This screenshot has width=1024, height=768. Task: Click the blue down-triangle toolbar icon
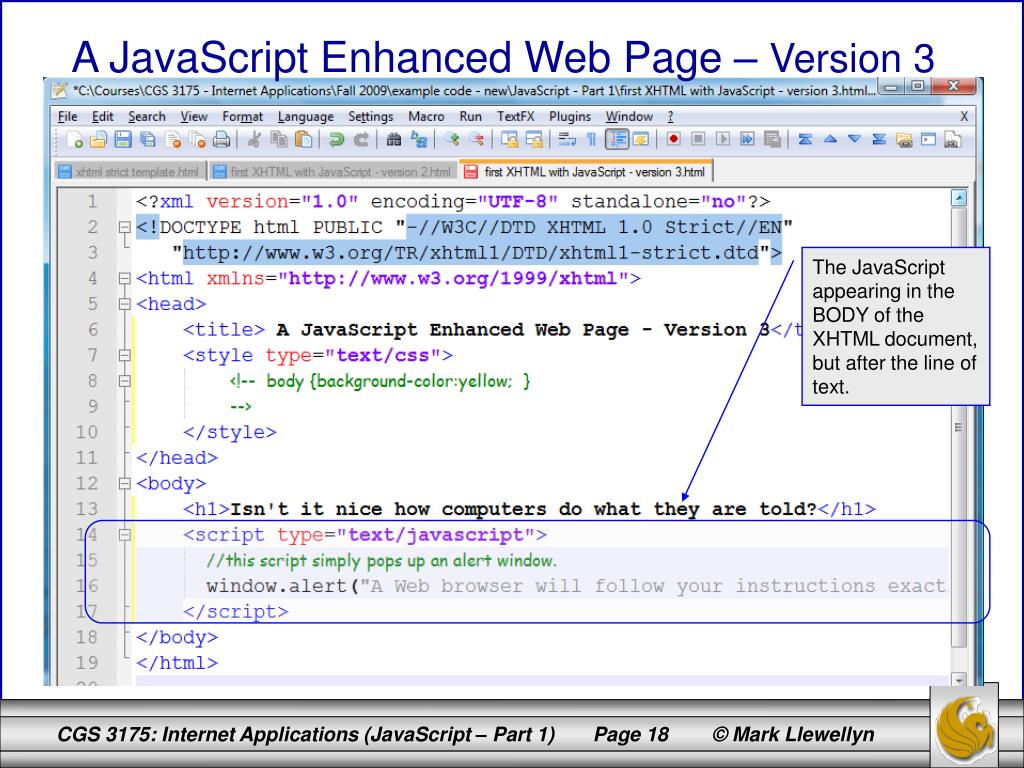click(x=854, y=139)
